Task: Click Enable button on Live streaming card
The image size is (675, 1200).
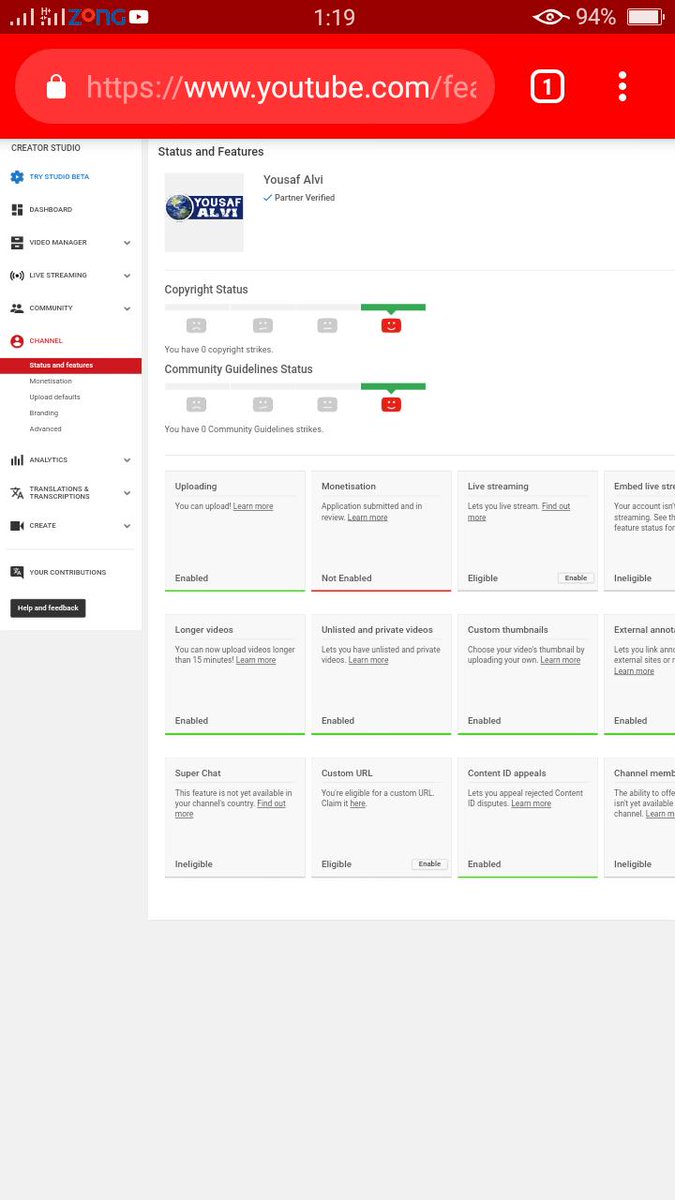Action: 576,578
